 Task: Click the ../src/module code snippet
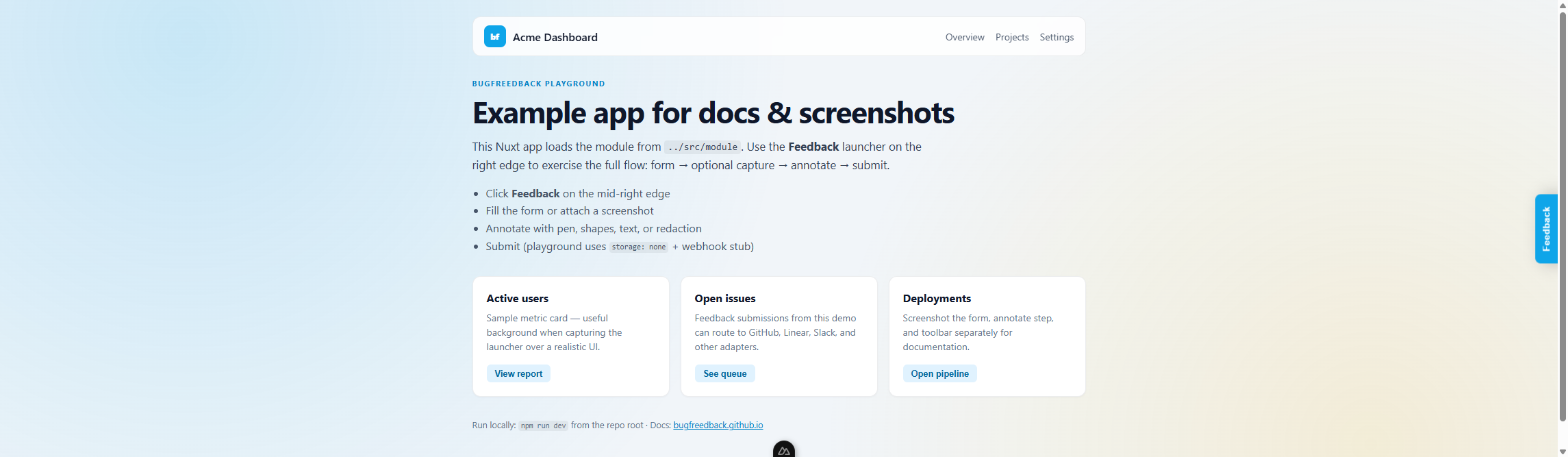coord(702,147)
